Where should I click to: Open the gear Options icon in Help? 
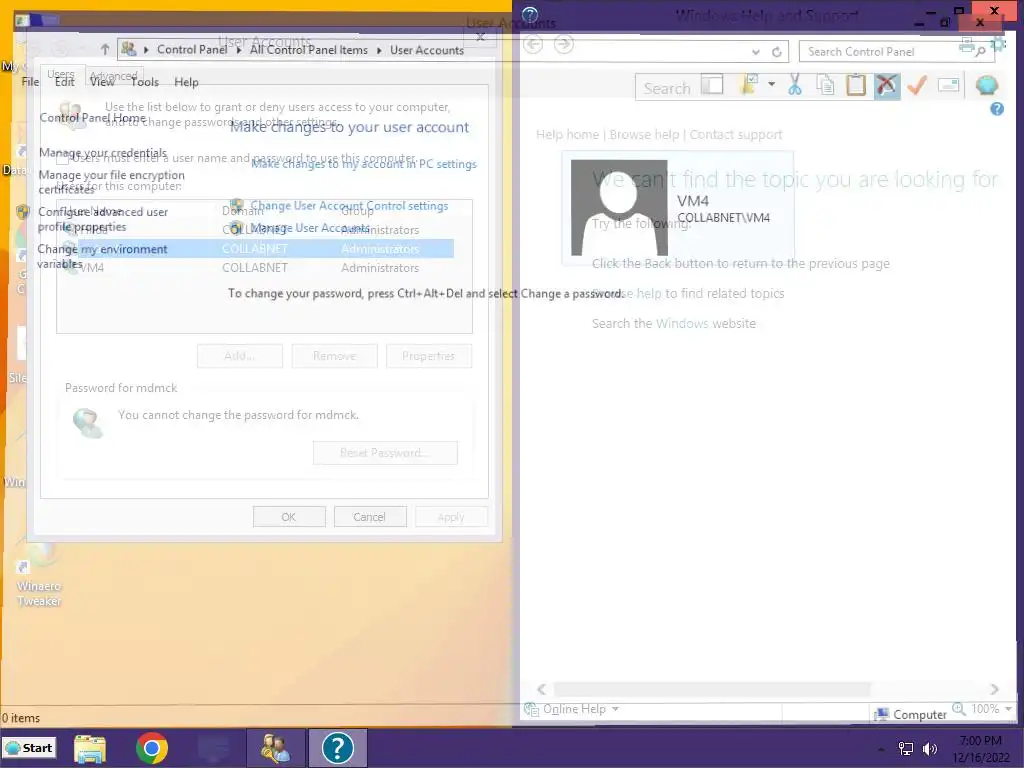click(x=998, y=44)
